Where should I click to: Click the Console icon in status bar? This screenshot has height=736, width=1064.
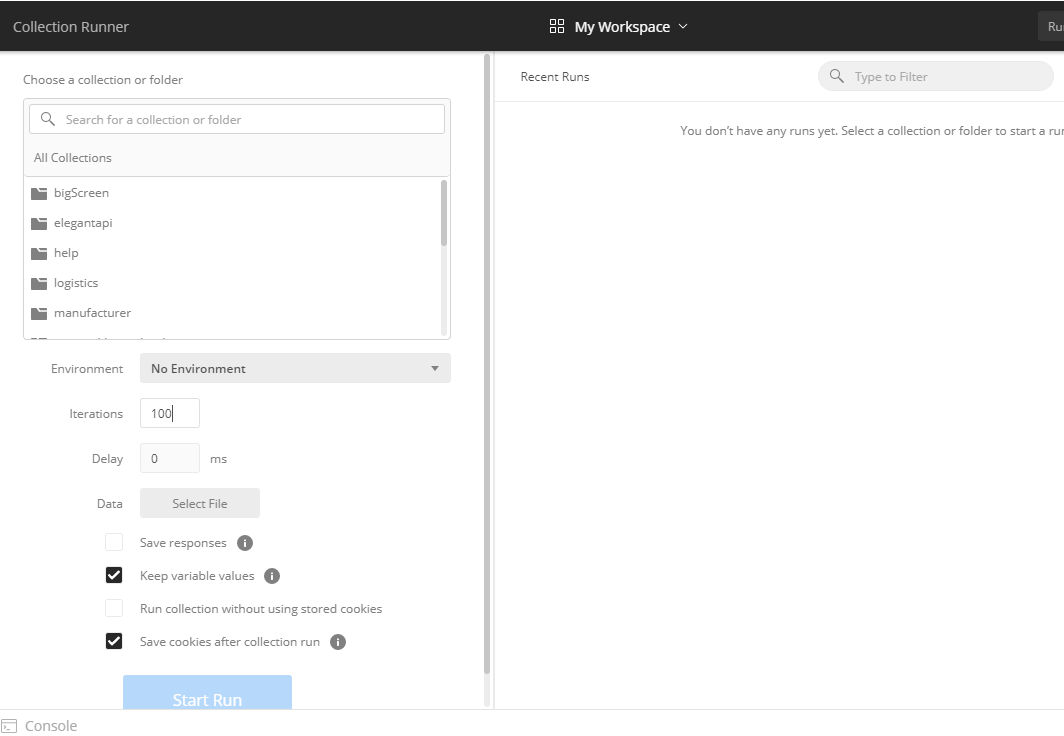(x=9, y=726)
